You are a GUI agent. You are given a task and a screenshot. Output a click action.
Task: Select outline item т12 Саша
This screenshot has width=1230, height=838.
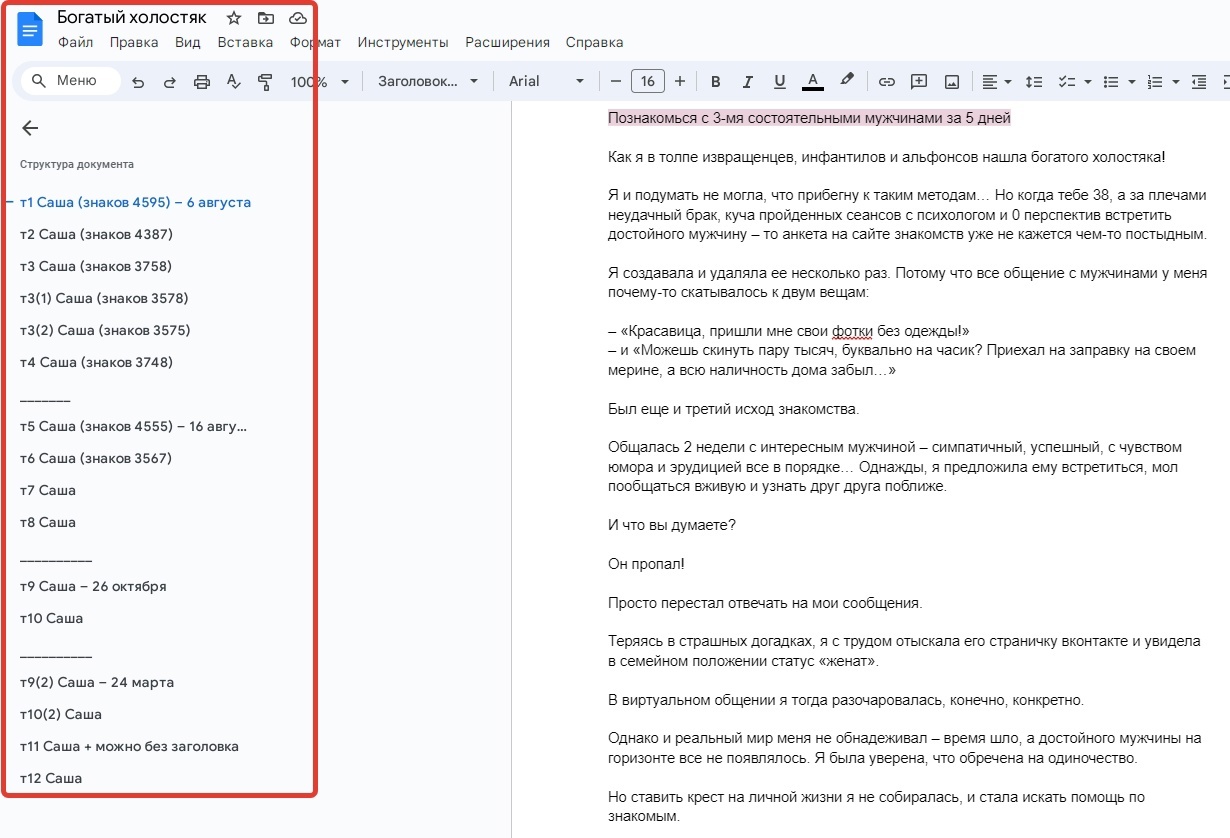point(51,778)
